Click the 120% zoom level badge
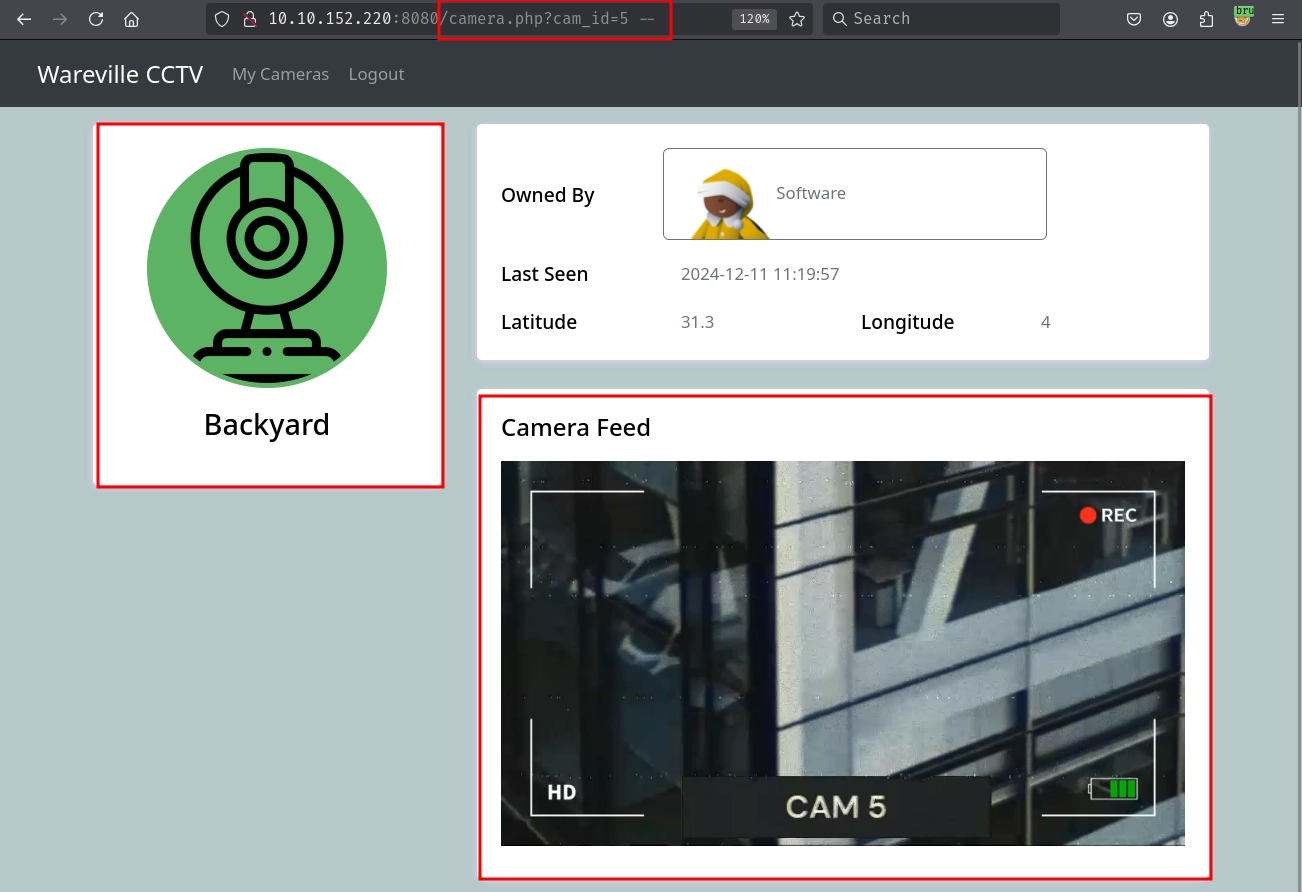Screen dimensions: 1302x892 [x=754, y=19]
